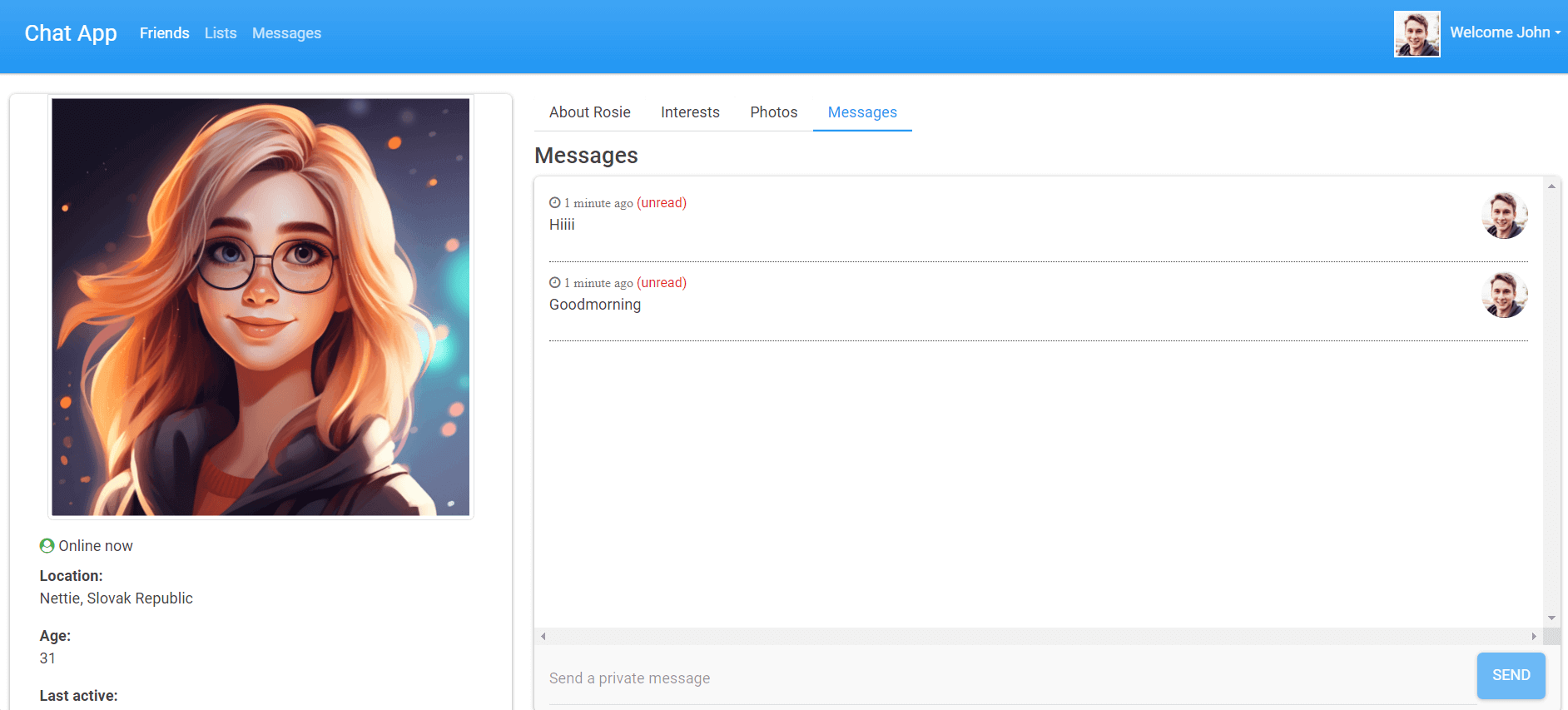Open Messages in the top navbar
The image size is (1568, 710).
point(286,33)
